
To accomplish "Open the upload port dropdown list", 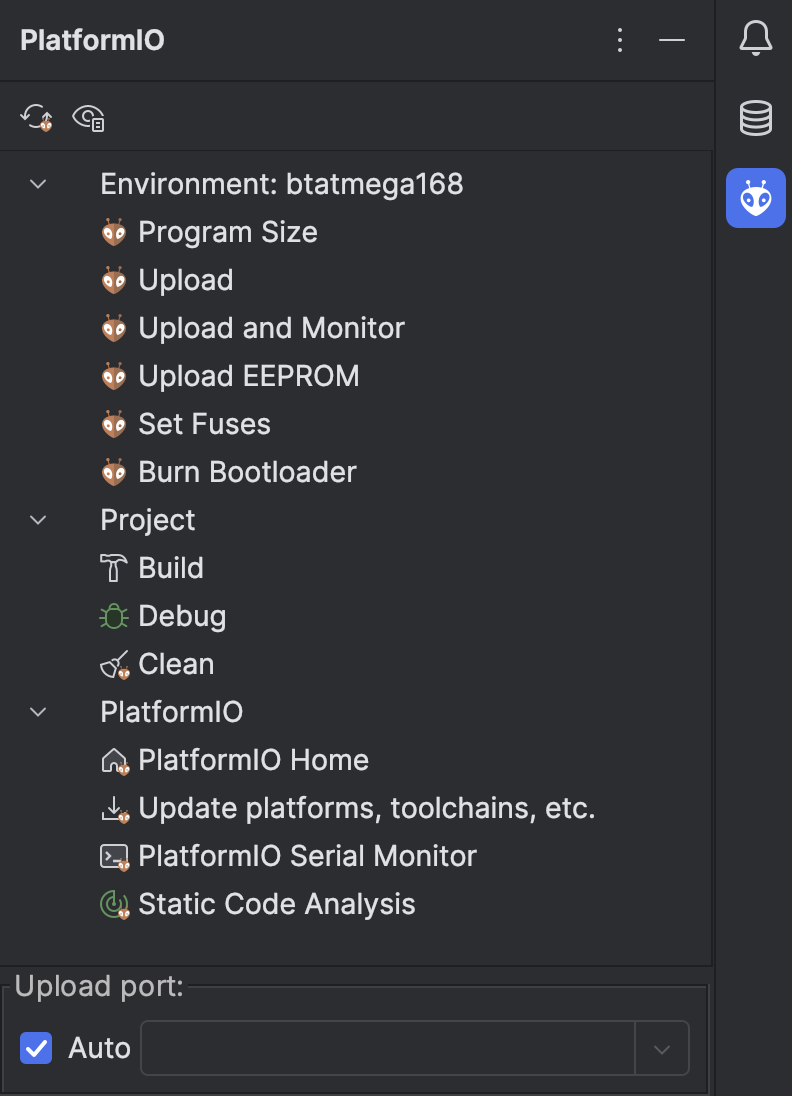I will (x=661, y=1047).
